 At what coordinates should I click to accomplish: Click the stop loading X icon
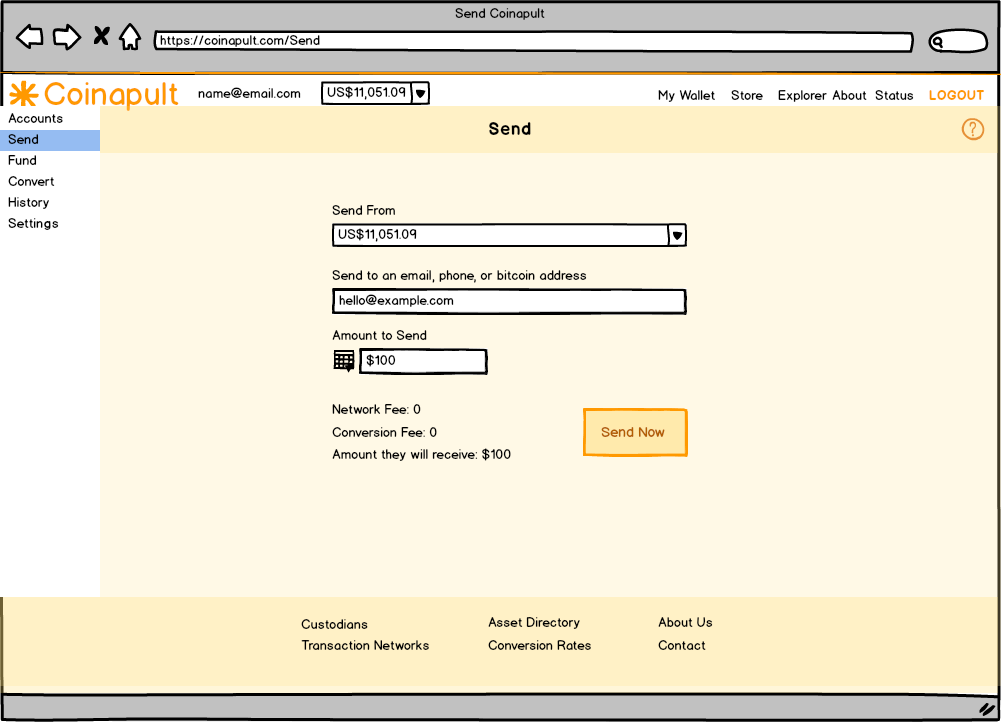(101, 37)
